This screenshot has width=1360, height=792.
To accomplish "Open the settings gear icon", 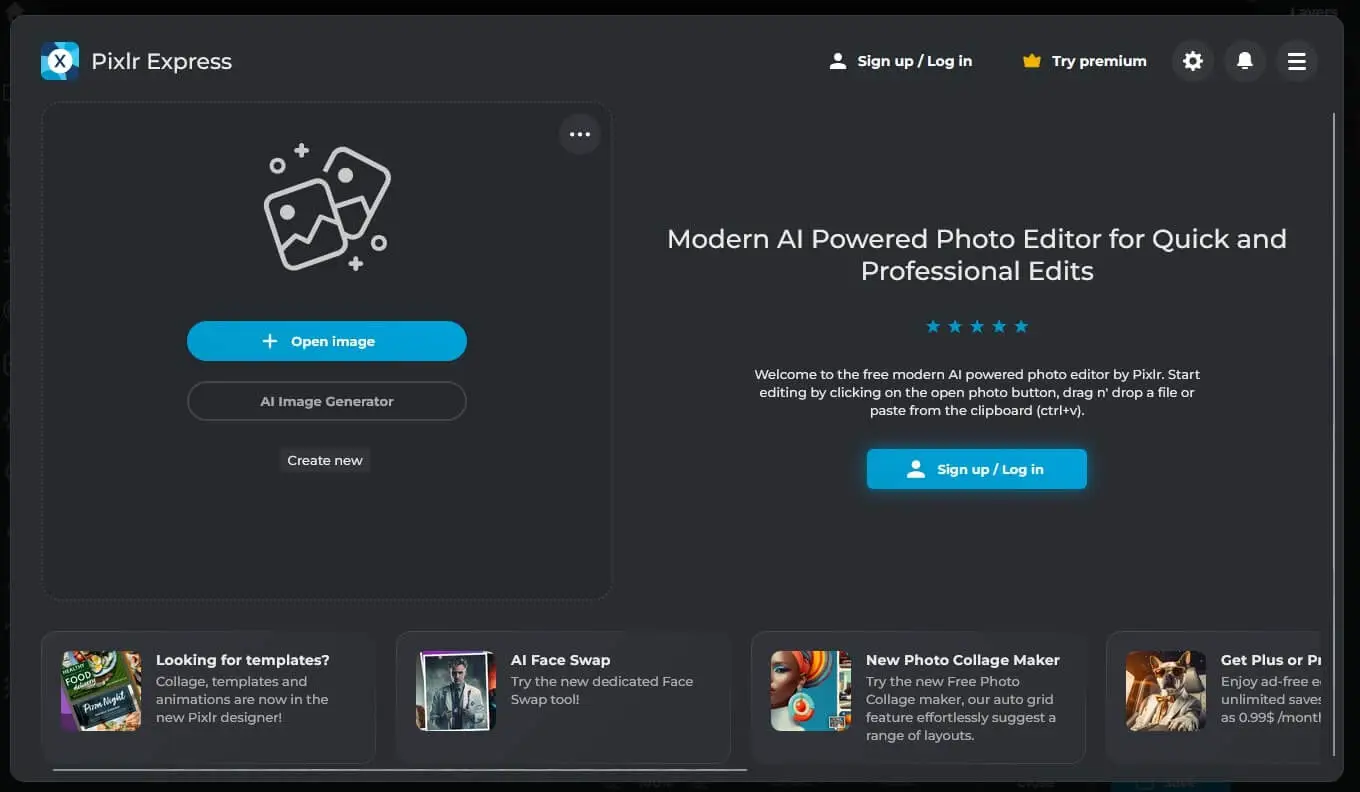I will [1193, 61].
